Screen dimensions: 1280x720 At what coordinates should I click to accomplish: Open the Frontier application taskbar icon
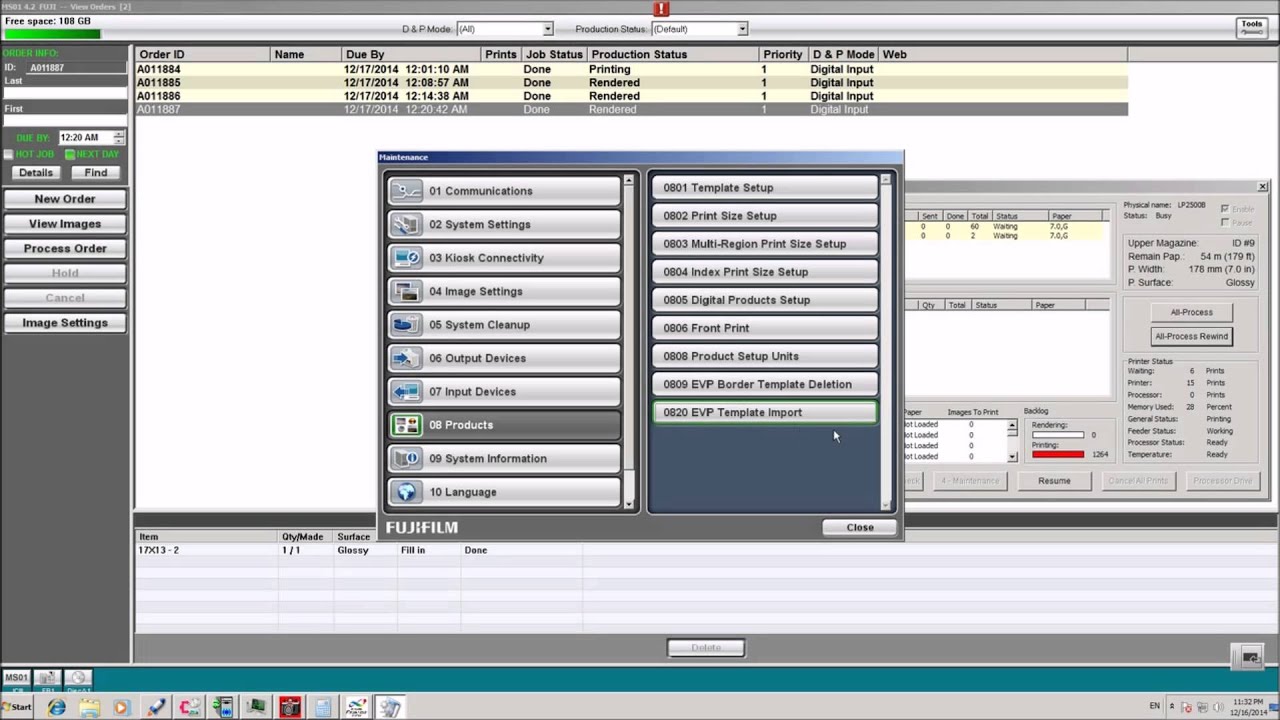tap(356, 708)
